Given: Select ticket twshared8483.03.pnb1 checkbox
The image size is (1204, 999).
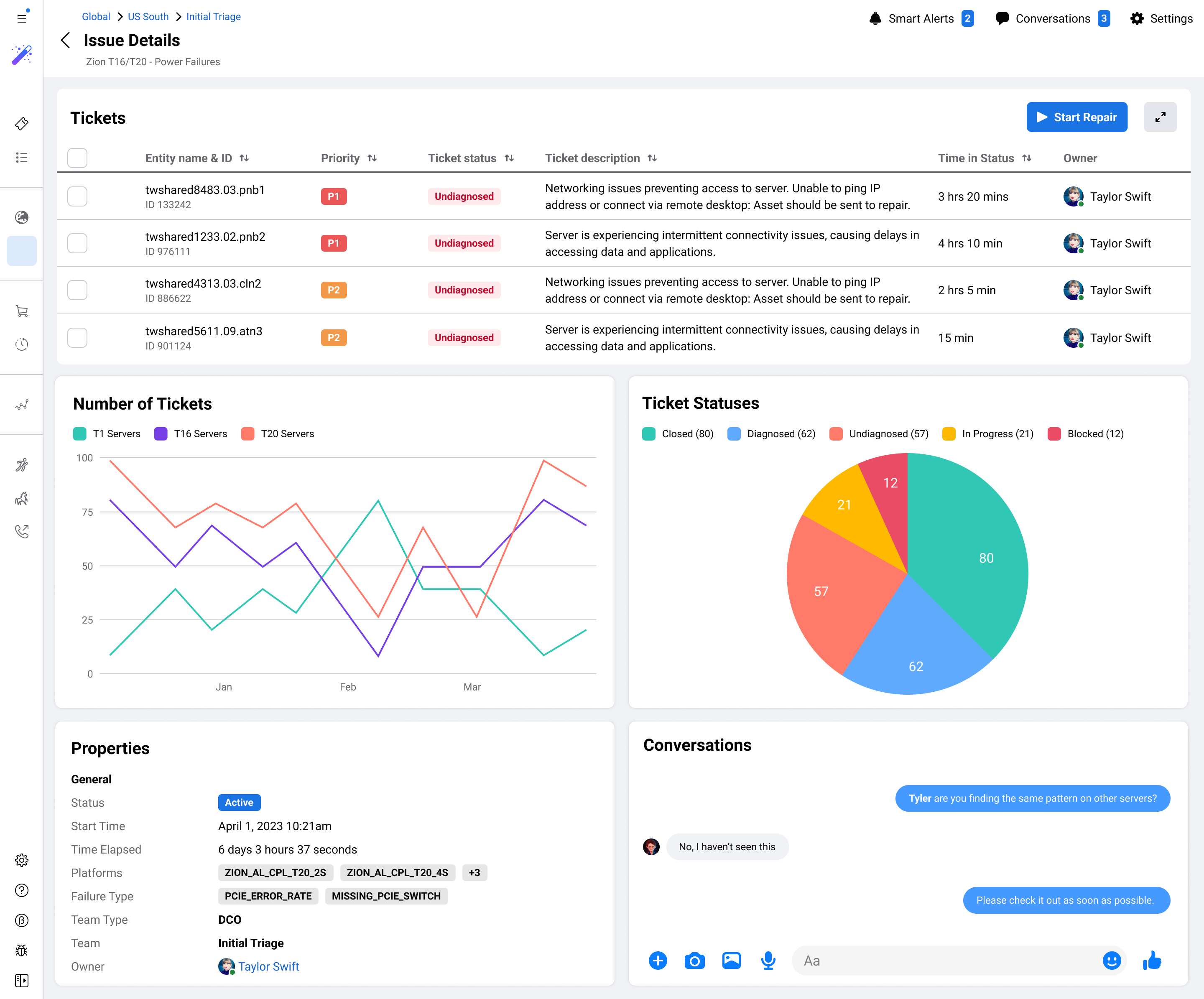Looking at the screenshot, I should [77, 196].
